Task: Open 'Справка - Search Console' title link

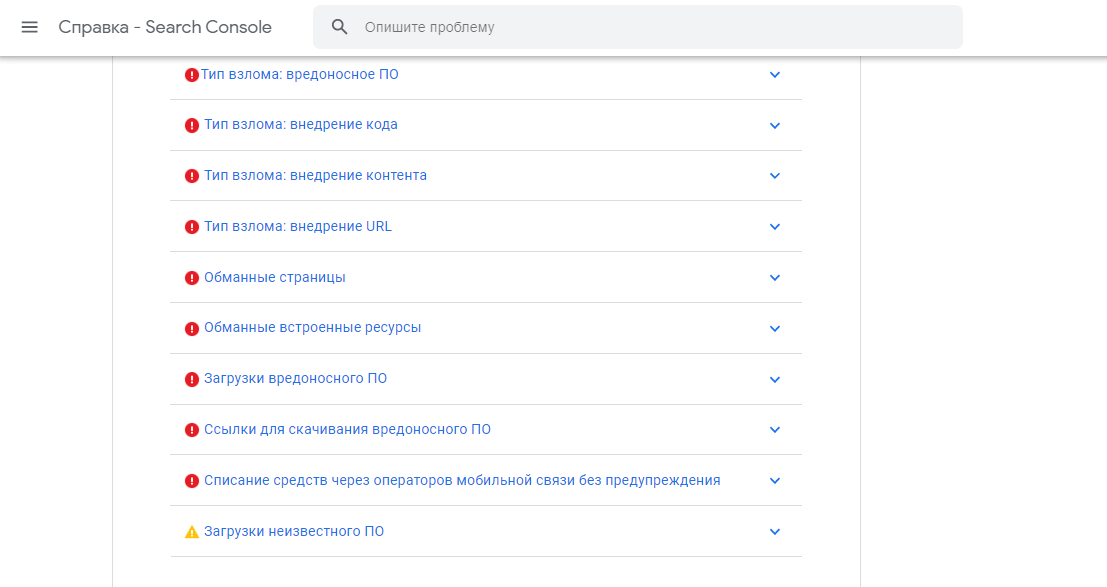Action: point(165,27)
